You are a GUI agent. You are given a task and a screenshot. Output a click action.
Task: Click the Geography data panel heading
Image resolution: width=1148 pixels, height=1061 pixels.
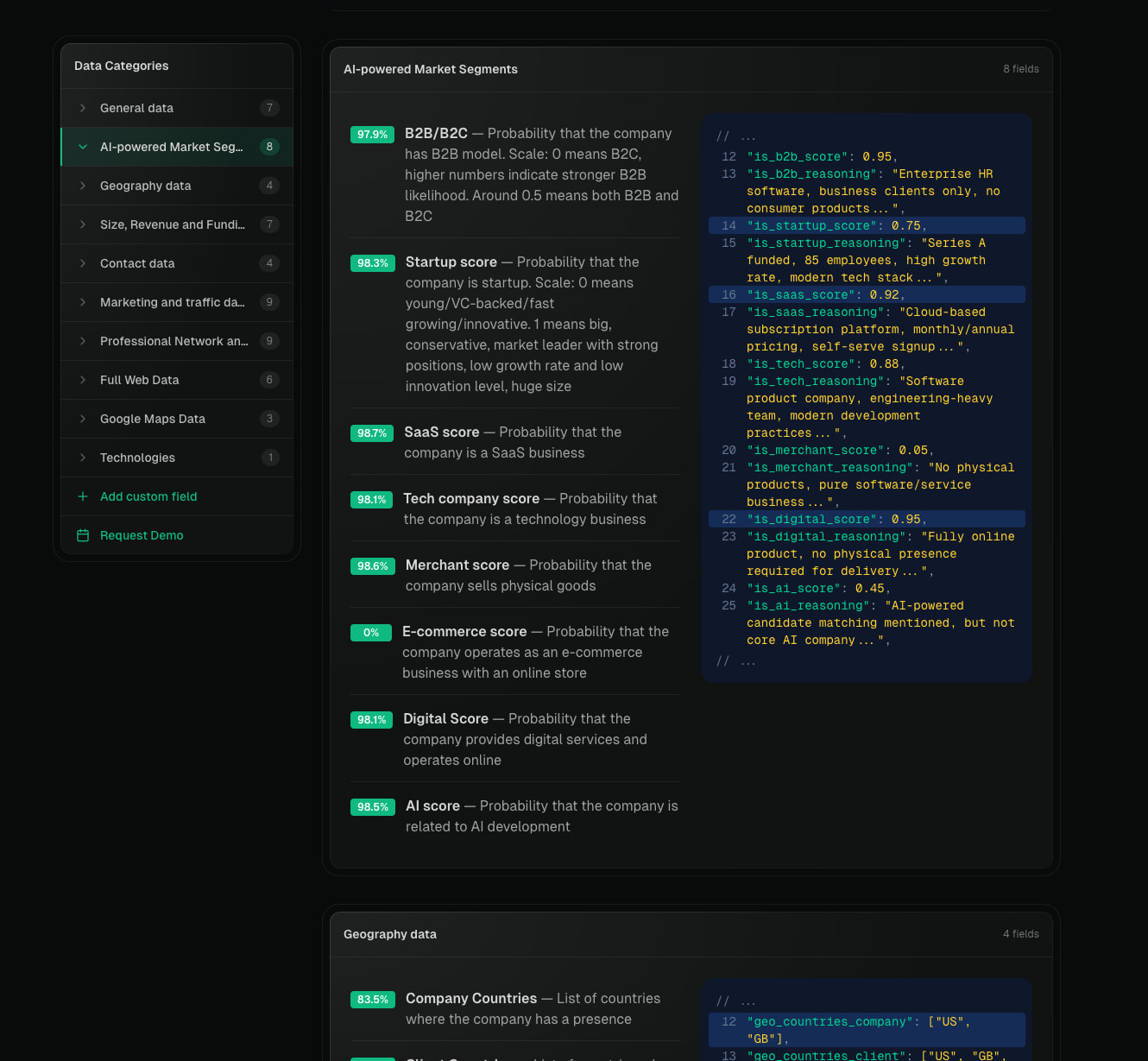click(390, 934)
